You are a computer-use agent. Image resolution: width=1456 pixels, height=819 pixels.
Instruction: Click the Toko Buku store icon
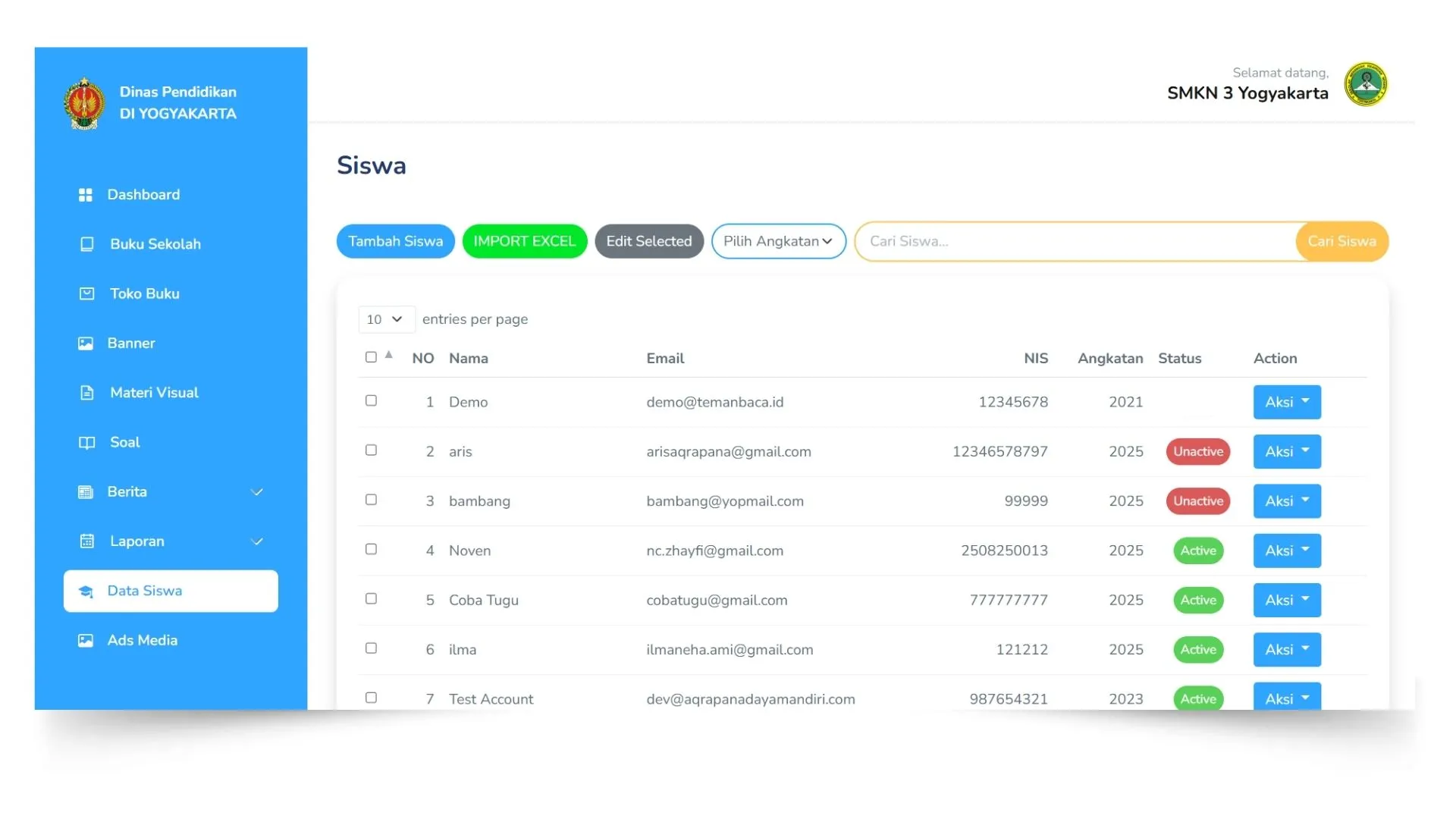87,293
